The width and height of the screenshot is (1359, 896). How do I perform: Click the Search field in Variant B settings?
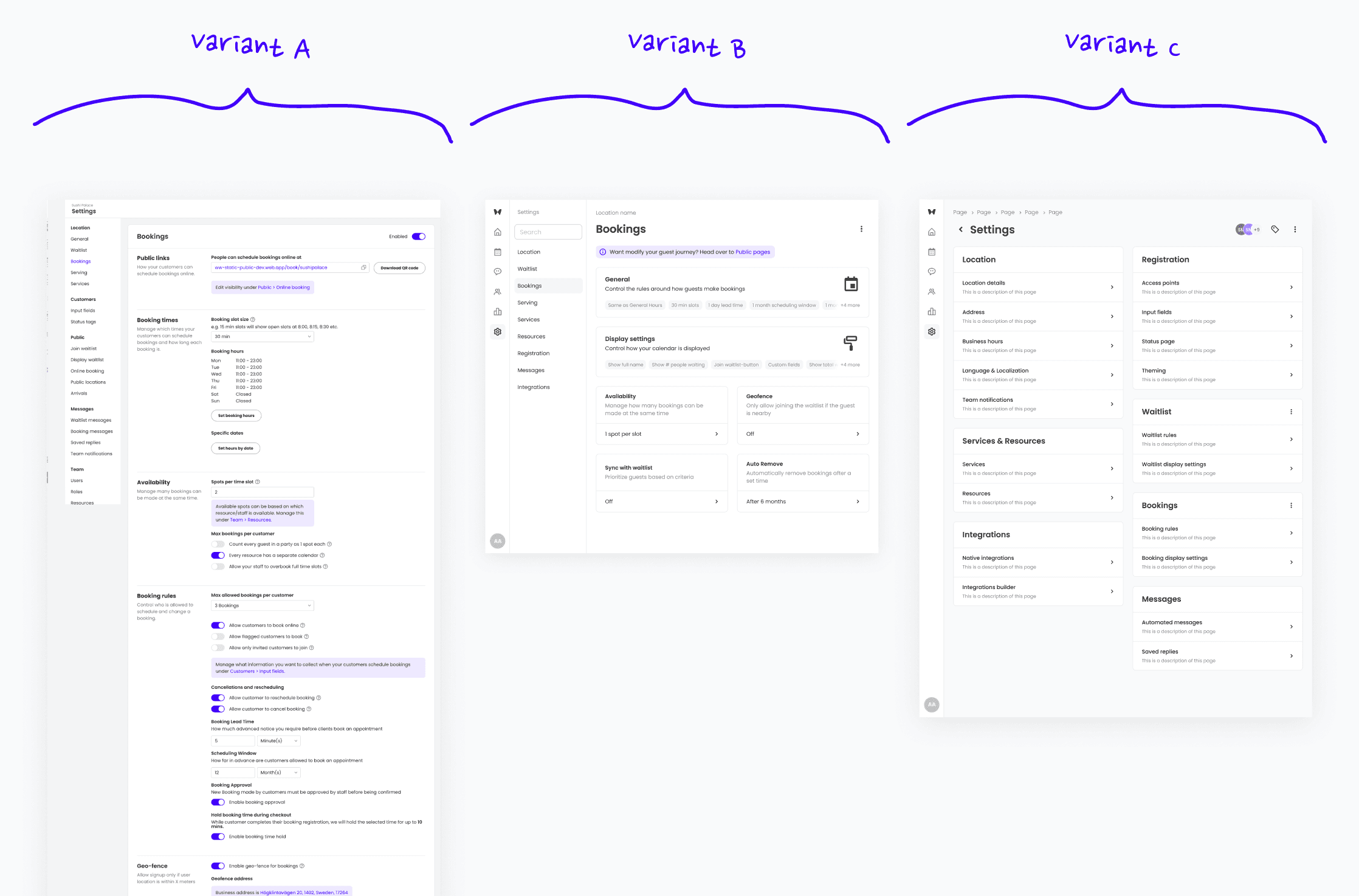(548, 232)
